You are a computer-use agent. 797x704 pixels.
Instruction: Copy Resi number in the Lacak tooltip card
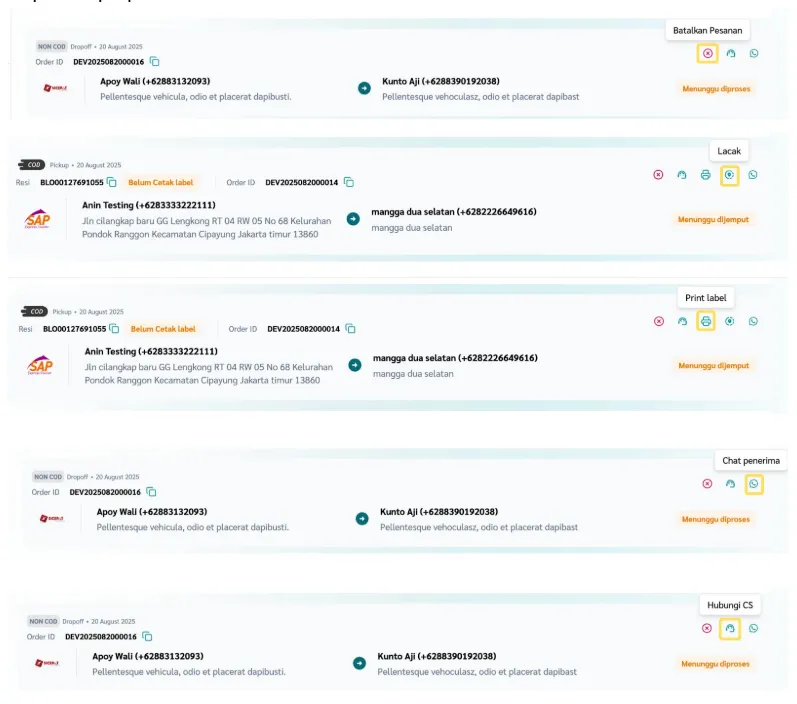tap(112, 182)
